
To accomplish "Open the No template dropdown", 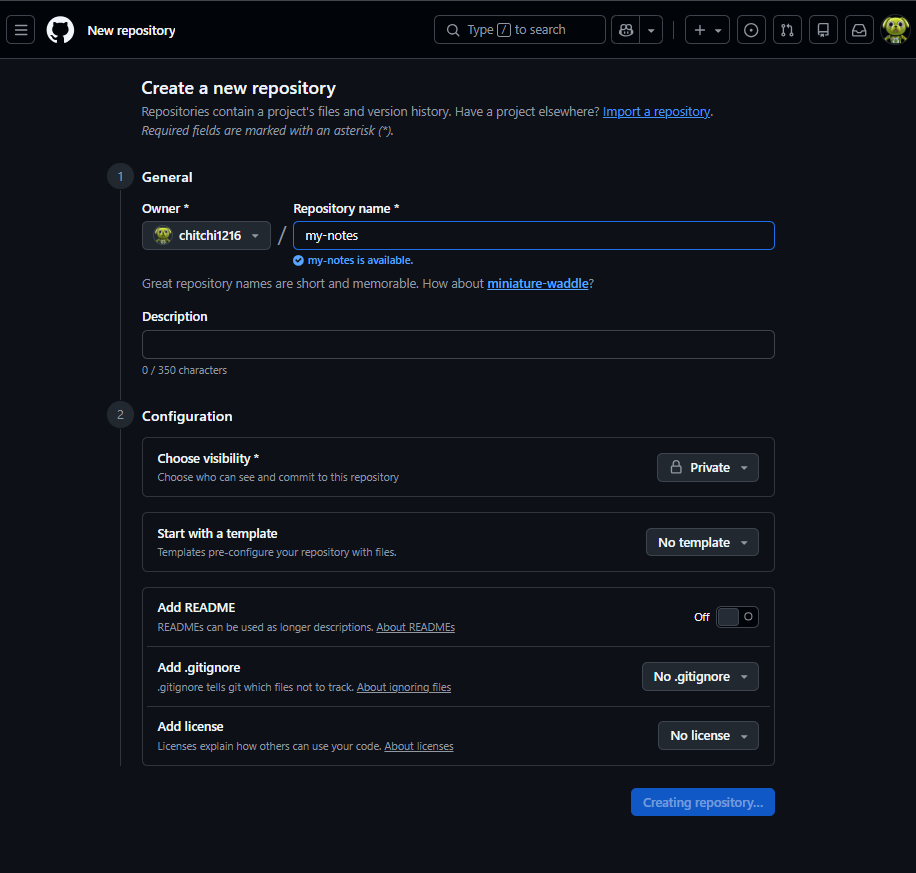I will (702, 542).
